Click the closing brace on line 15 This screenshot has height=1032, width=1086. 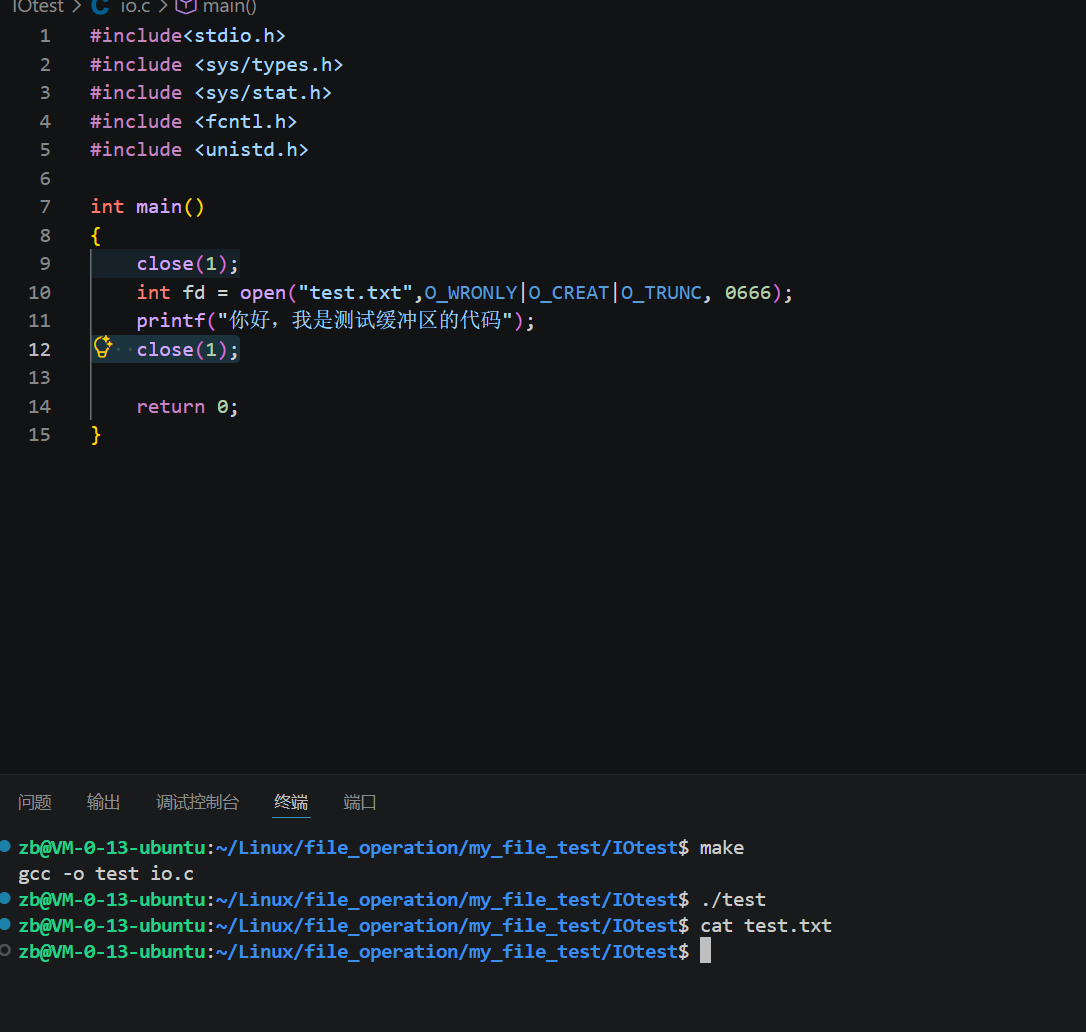pyautogui.click(x=96, y=435)
